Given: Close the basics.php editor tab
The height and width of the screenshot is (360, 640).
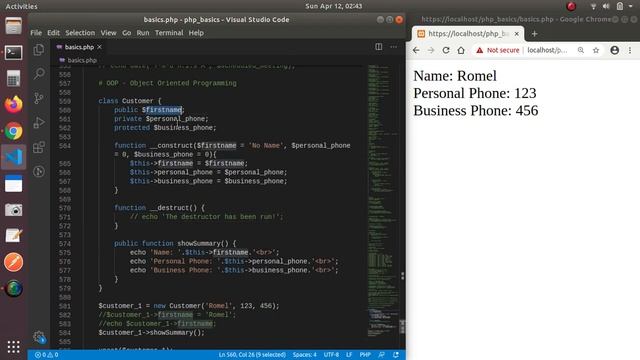Looking at the screenshot, I should (x=99, y=47).
